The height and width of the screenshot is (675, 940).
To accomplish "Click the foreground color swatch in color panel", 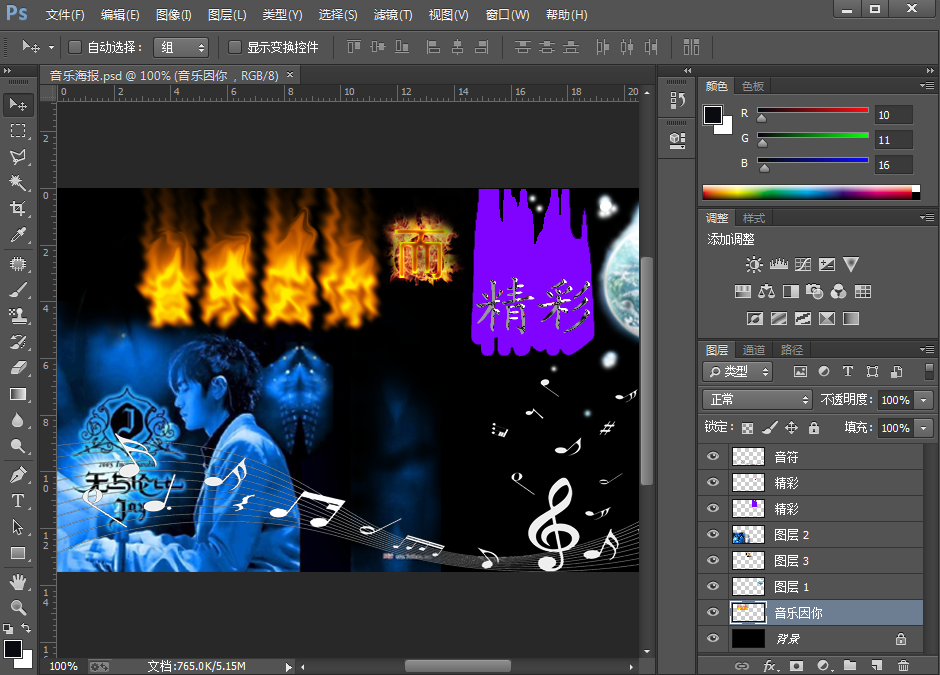I will click(713, 115).
